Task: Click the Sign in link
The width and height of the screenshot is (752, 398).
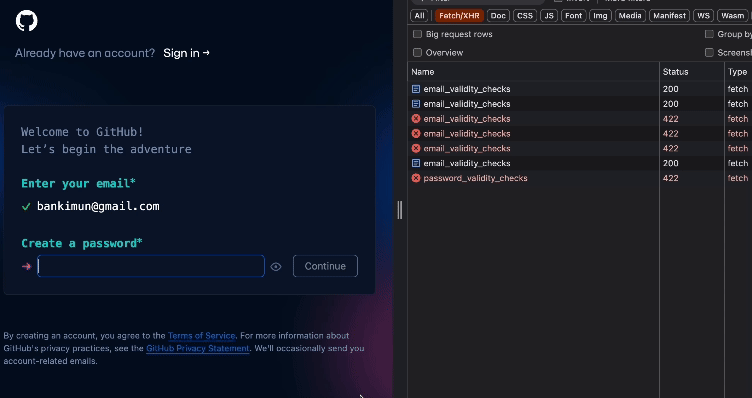Action: point(187,53)
